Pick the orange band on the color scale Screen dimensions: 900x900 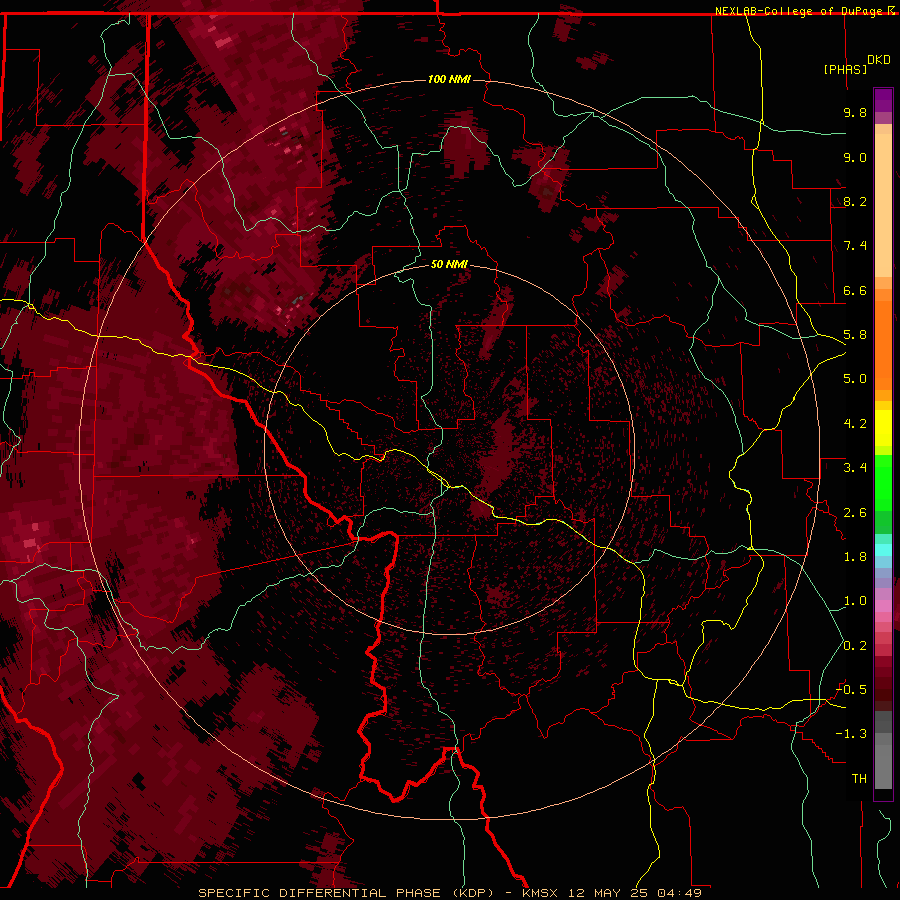coord(883,344)
